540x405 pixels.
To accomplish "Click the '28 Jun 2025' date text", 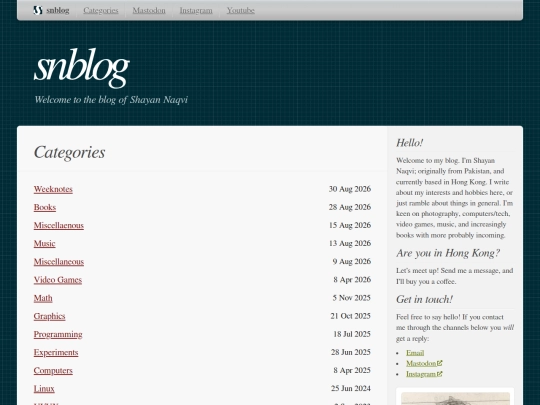I will (x=351, y=352).
